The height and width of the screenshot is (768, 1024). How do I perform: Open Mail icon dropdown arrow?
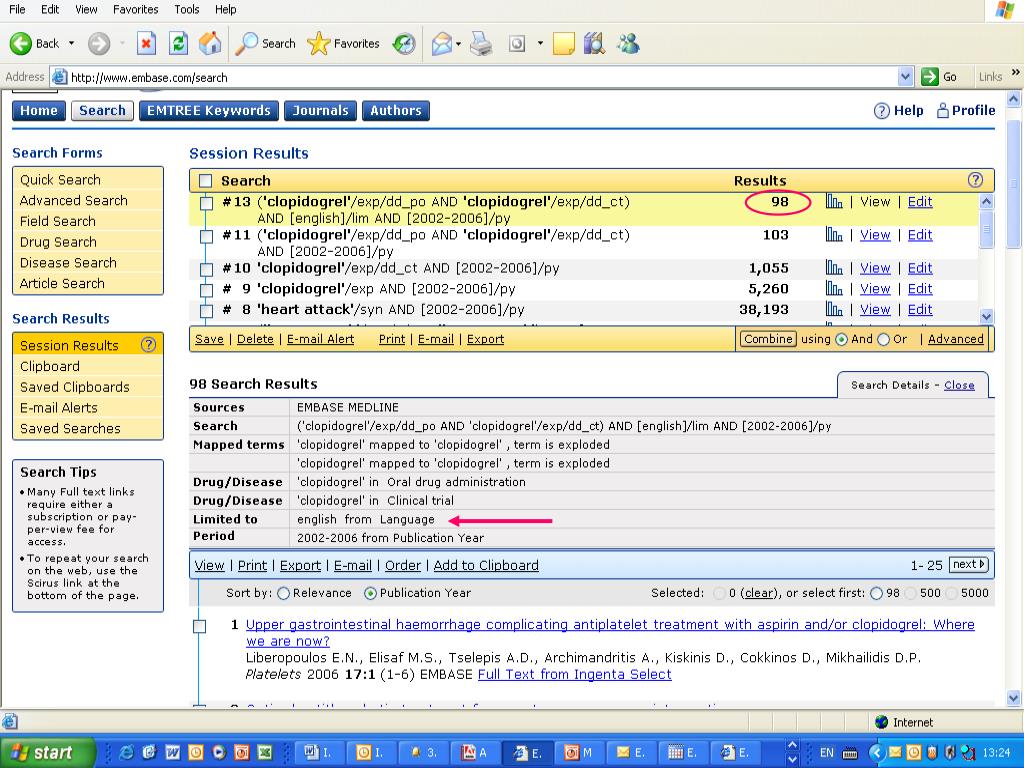(x=458, y=44)
